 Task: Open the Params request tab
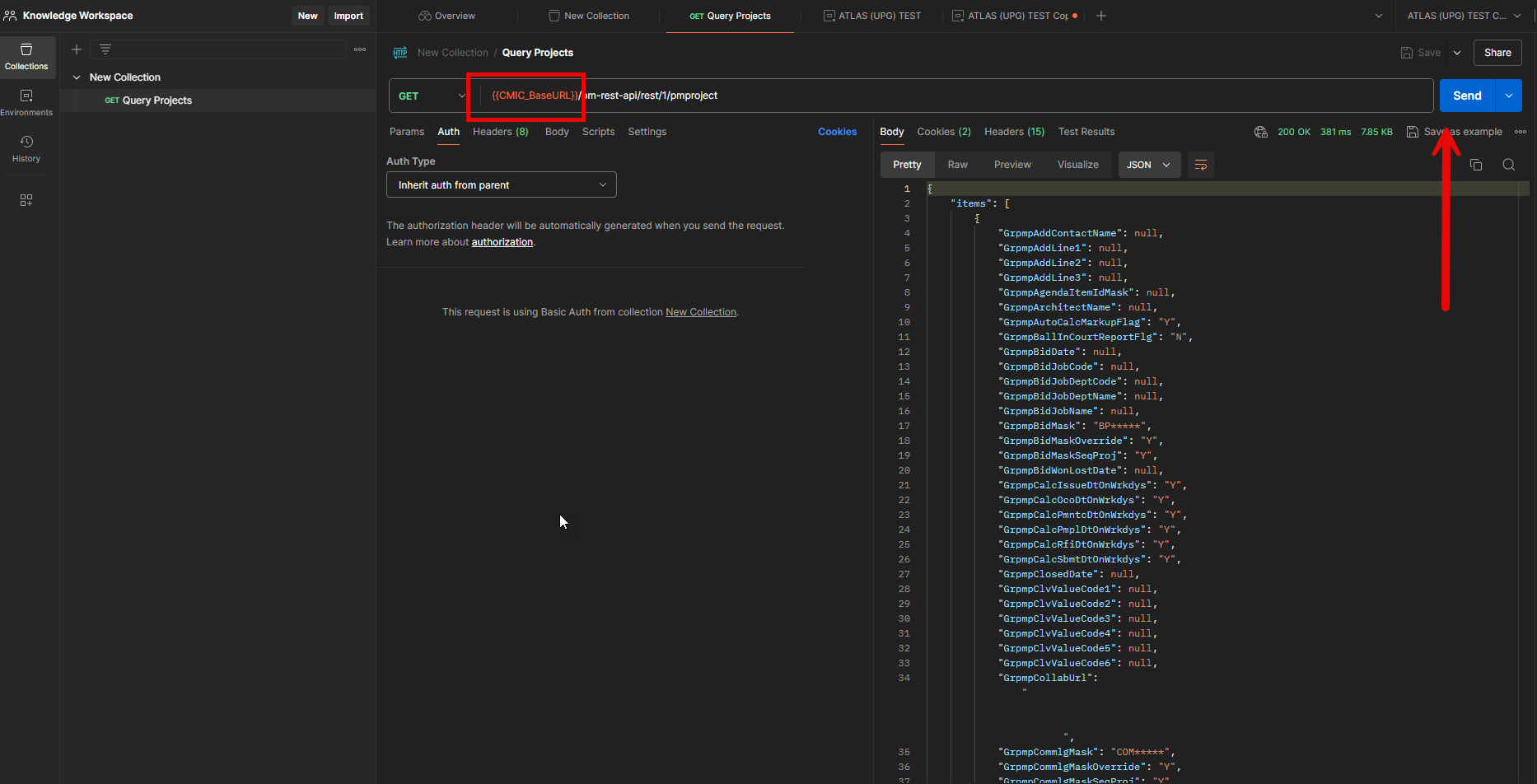[407, 132]
